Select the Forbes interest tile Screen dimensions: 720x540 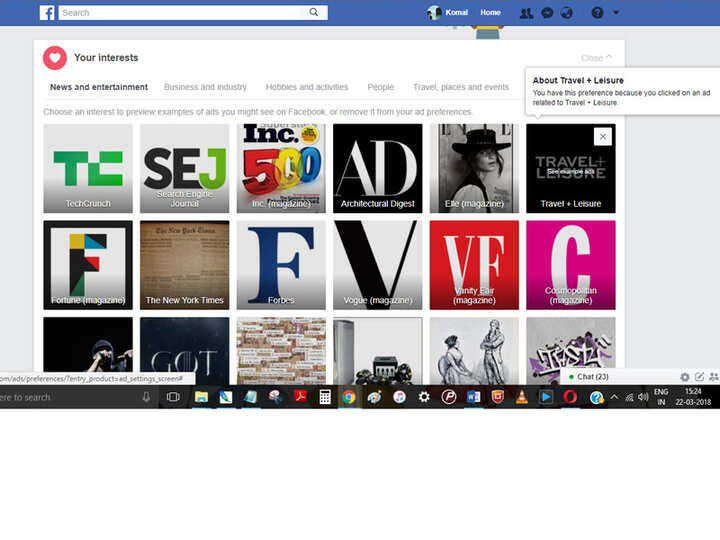pyautogui.click(x=281, y=265)
